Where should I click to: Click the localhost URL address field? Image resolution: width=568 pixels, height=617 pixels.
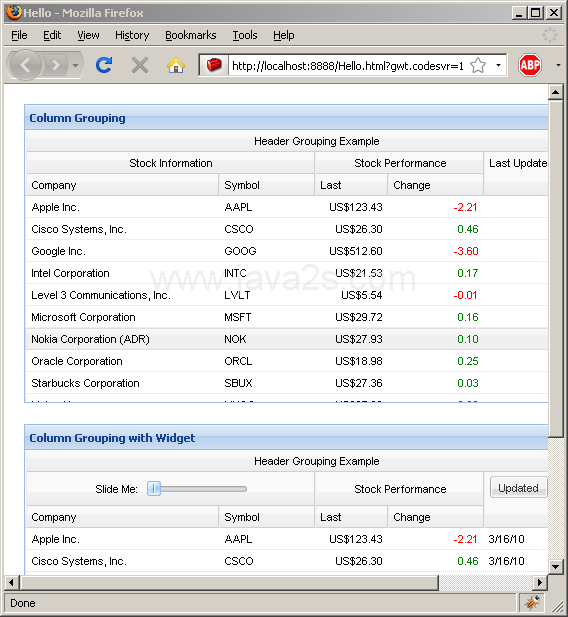(x=348, y=66)
